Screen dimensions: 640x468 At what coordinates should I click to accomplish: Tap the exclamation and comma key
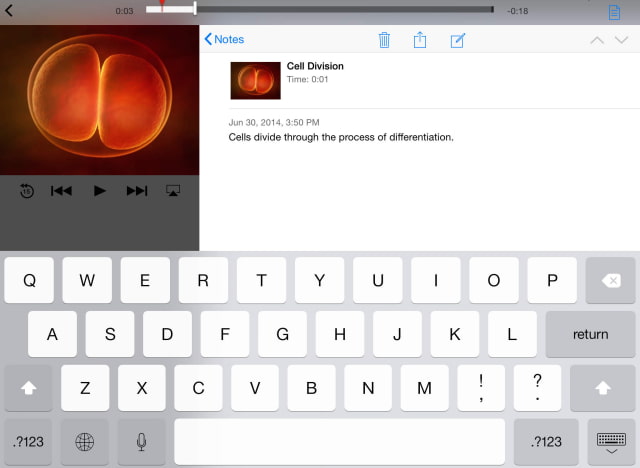481,388
